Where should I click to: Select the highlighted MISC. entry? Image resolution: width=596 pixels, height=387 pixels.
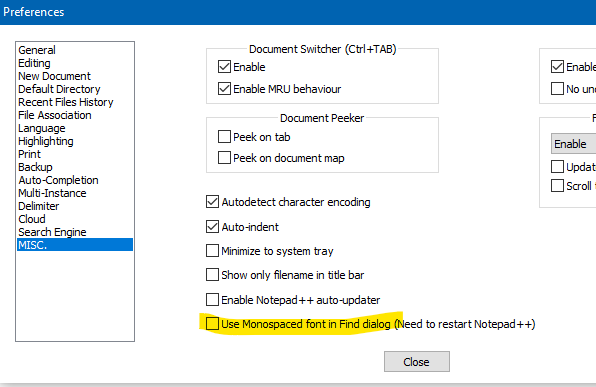coord(75,245)
